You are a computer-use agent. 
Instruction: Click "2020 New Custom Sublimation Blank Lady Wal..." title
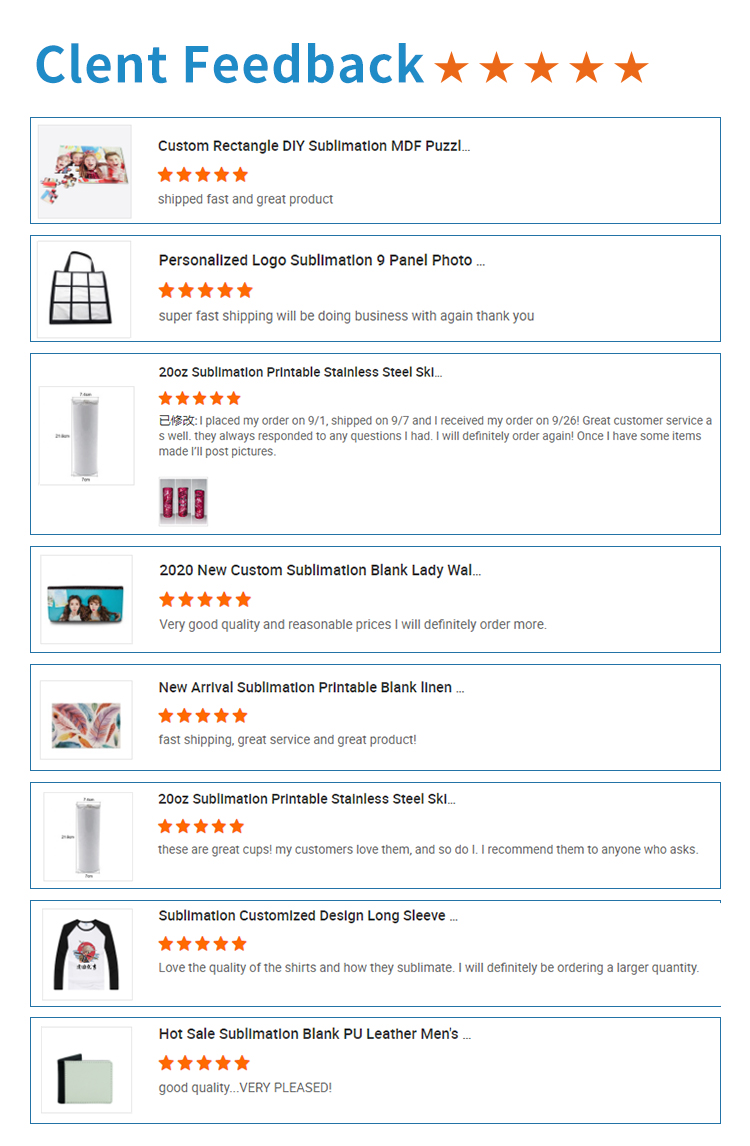(x=320, y=571)
